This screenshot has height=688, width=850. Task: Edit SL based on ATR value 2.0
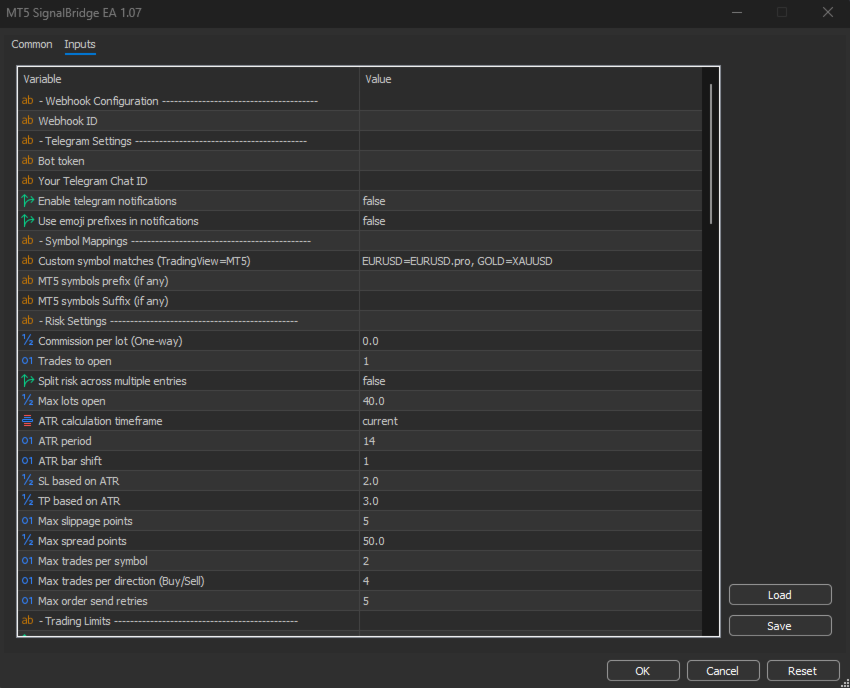tap(531, 480)
